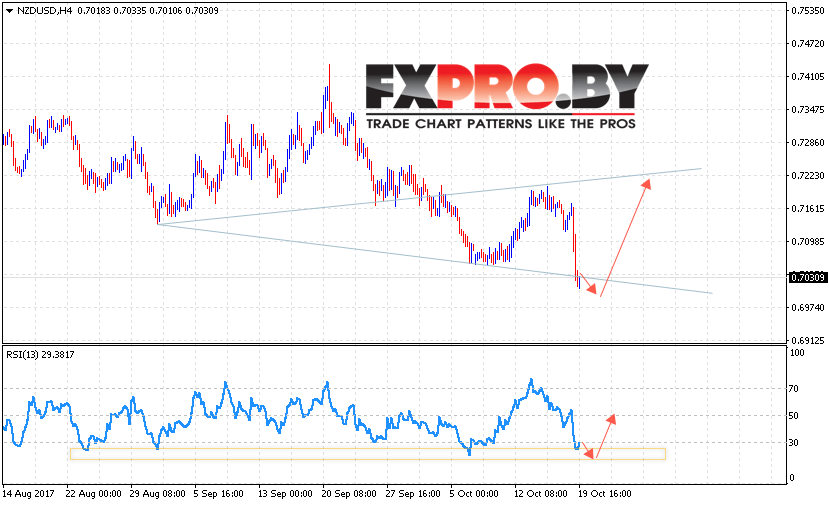Click the RSI scale value 0
This screenshot has width=829, height=505.
[791, 478]
